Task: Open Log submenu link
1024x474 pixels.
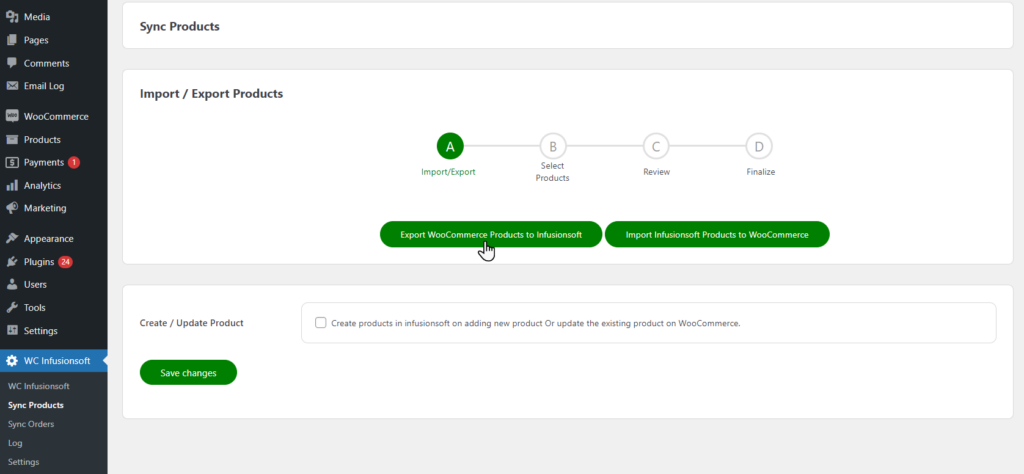Action: (x=15, y=443)
